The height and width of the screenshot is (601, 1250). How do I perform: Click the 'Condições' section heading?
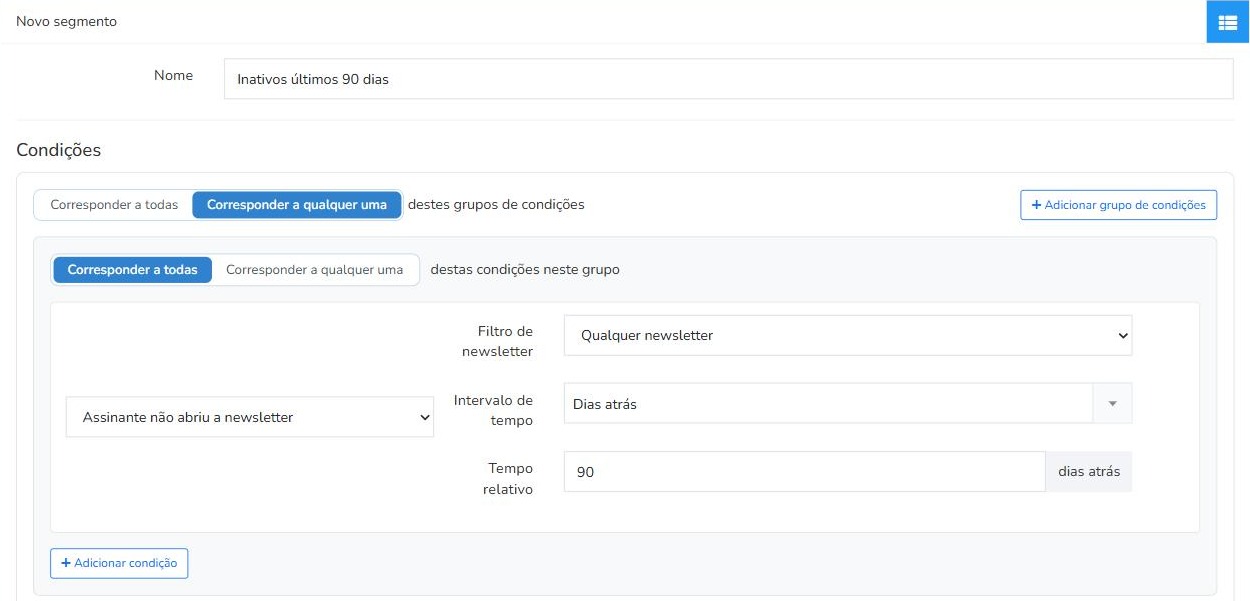coord(59,150)
